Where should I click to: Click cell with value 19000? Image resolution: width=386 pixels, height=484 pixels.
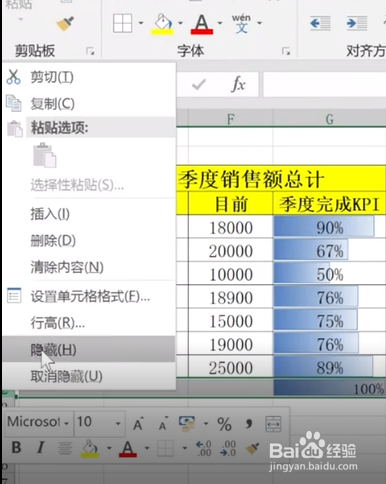click(230, 344)
